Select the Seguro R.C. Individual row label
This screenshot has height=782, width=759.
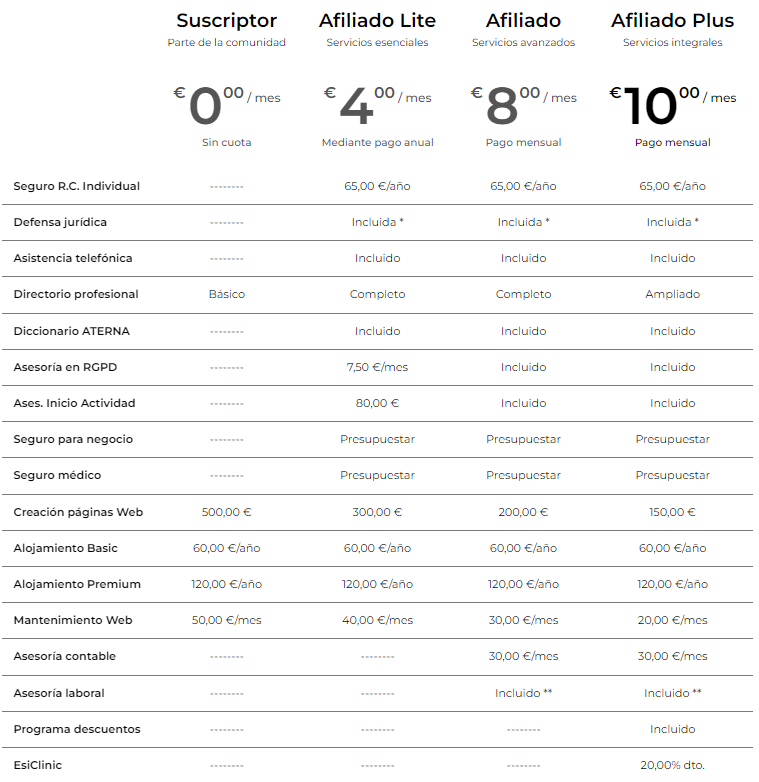pyautogui.click(x=77, y=186)
